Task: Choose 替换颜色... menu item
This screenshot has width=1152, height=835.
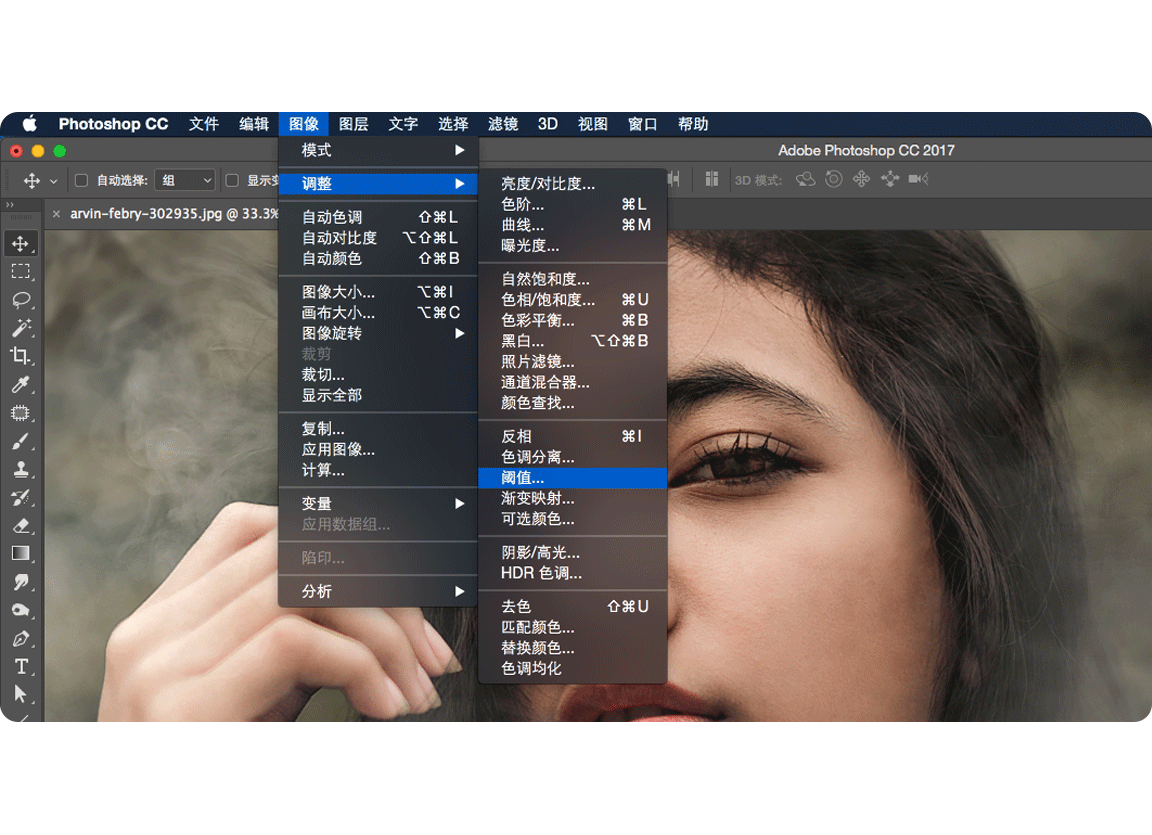Action: coord(572,648)
